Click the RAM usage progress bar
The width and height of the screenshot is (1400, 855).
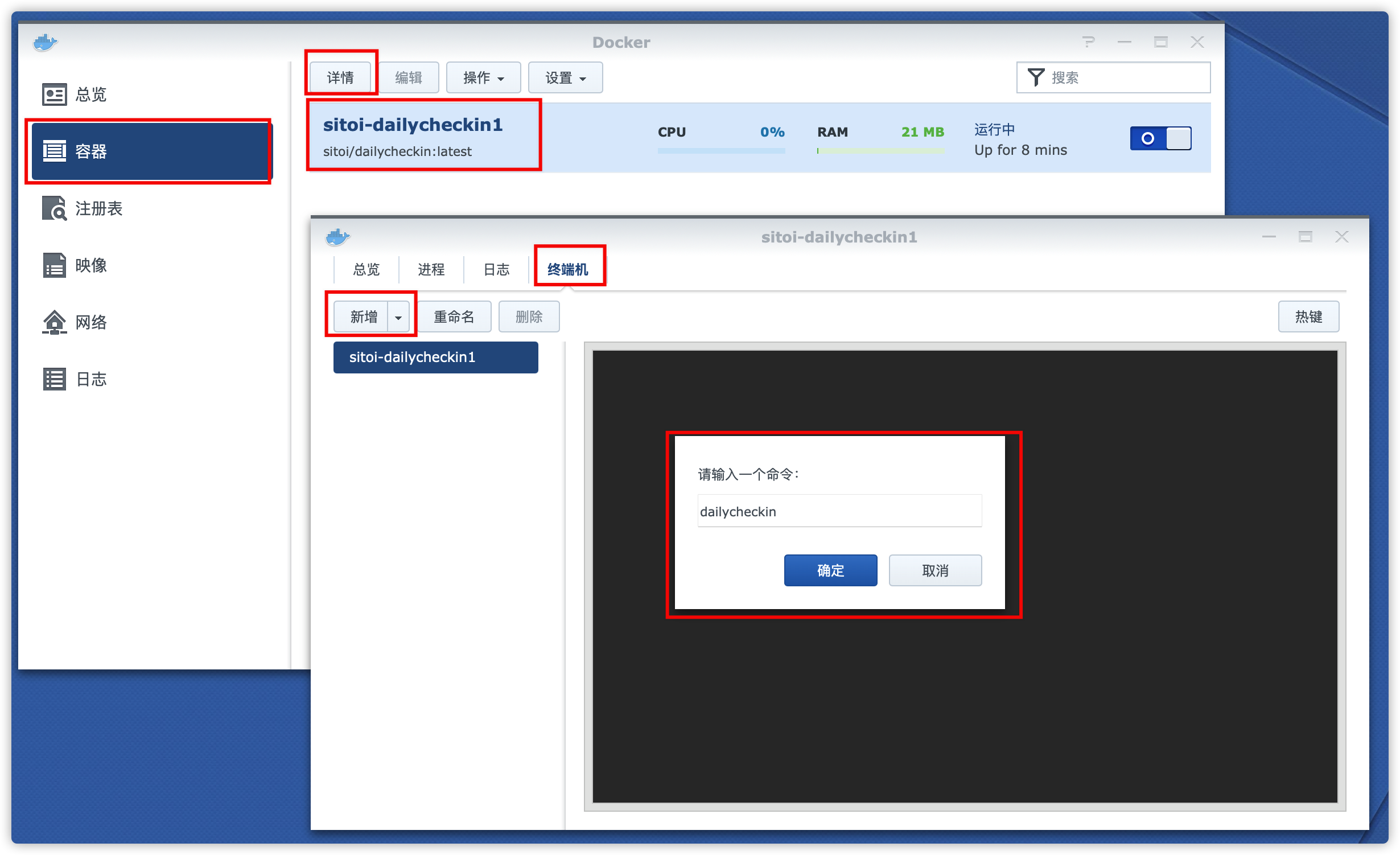coord(880,151)
